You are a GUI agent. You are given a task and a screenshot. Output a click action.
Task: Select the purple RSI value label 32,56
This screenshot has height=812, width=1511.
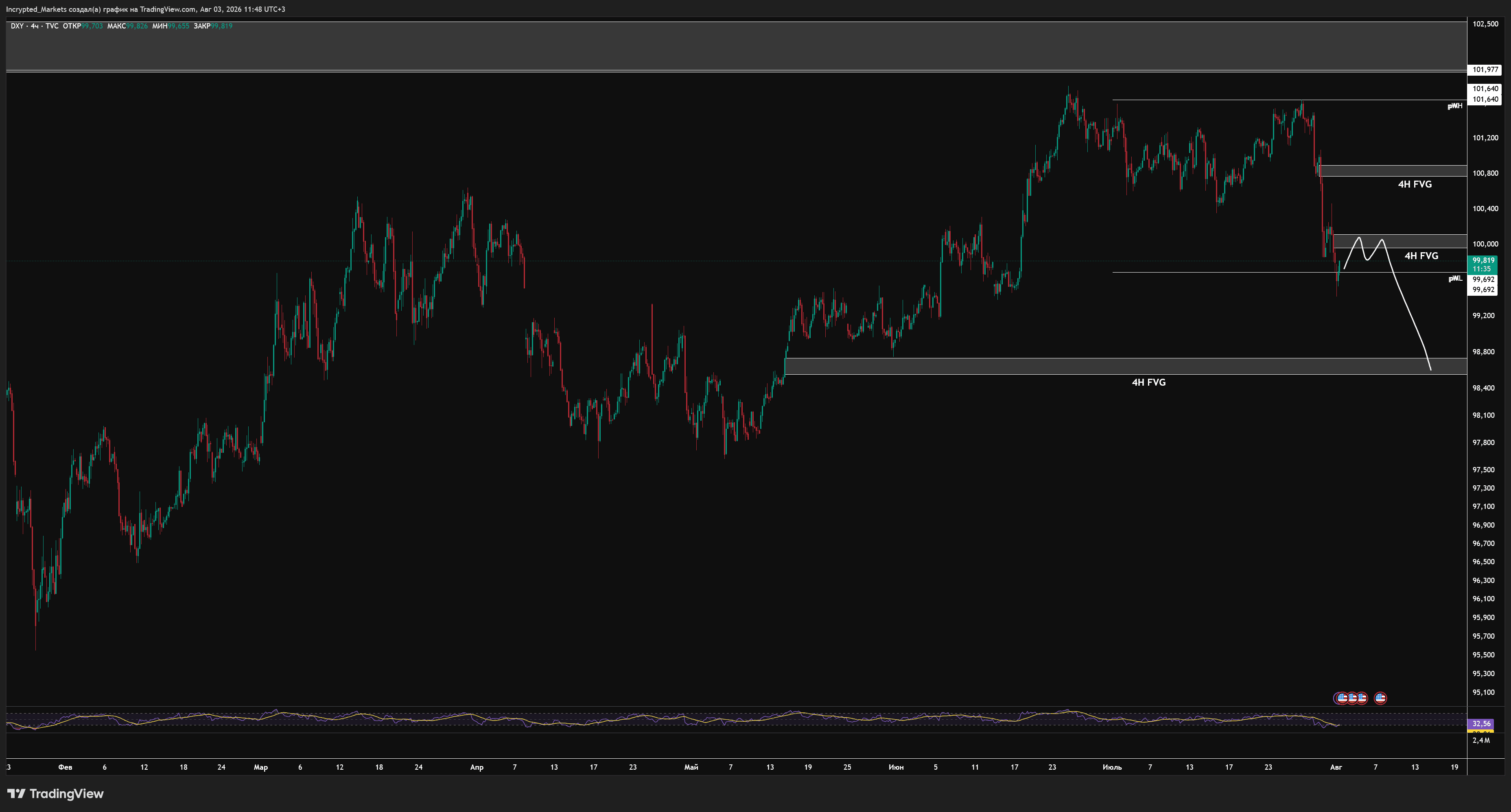click(x=1481, y=723)
